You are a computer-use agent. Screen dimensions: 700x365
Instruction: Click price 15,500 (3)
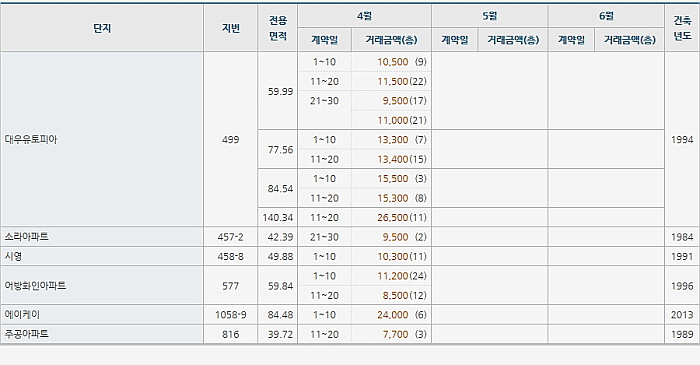click(x=402, y=178)
